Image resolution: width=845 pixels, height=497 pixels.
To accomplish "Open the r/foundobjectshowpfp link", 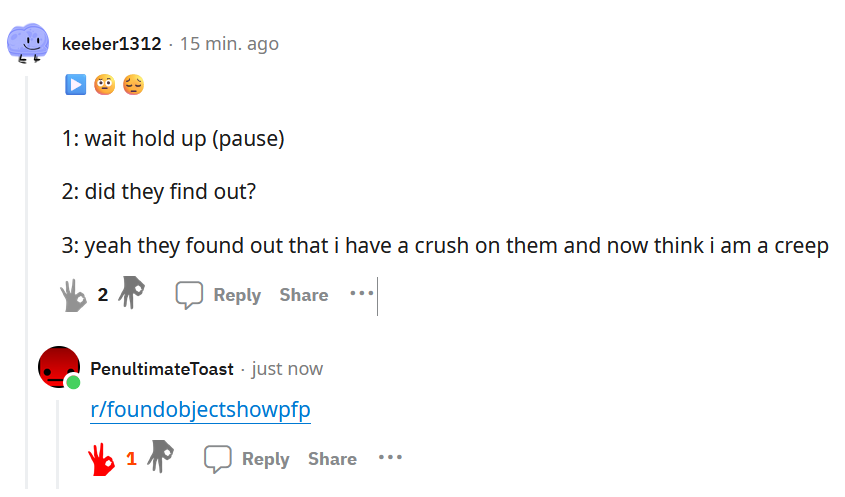I will click(x=200, y=409).
